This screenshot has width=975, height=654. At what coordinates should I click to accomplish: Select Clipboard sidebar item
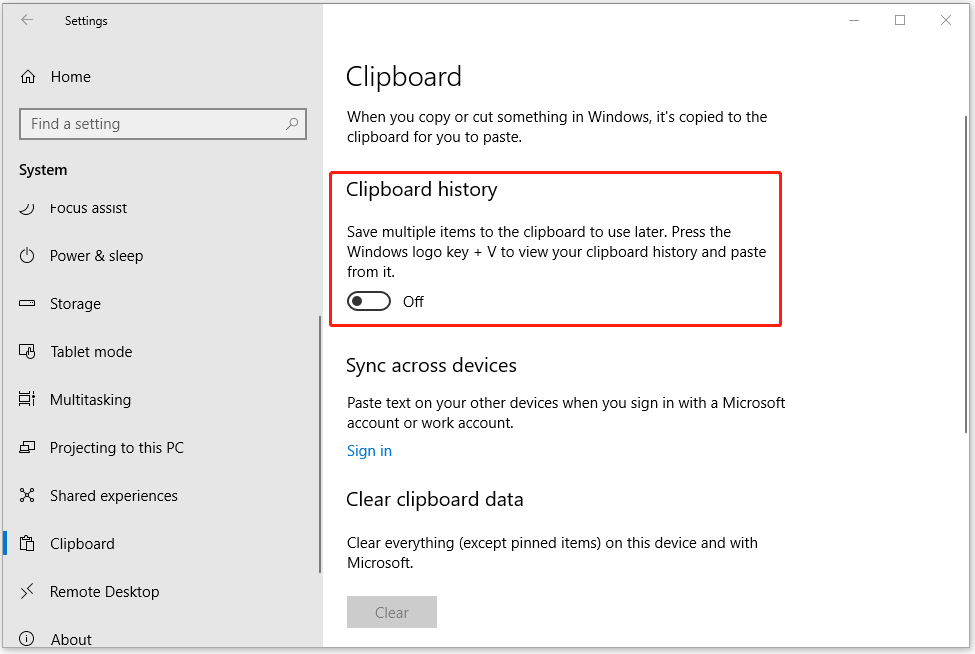click(82, 544)
